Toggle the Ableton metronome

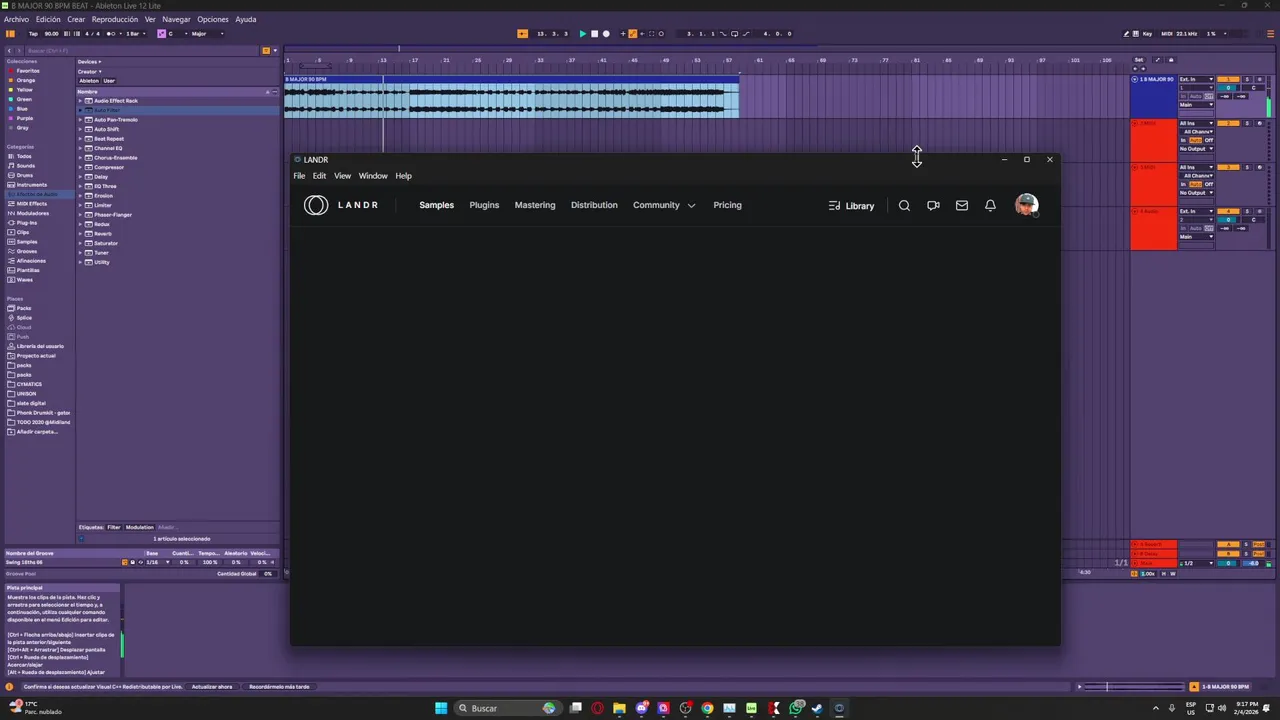pyautogui.click(x=111, y=34)
